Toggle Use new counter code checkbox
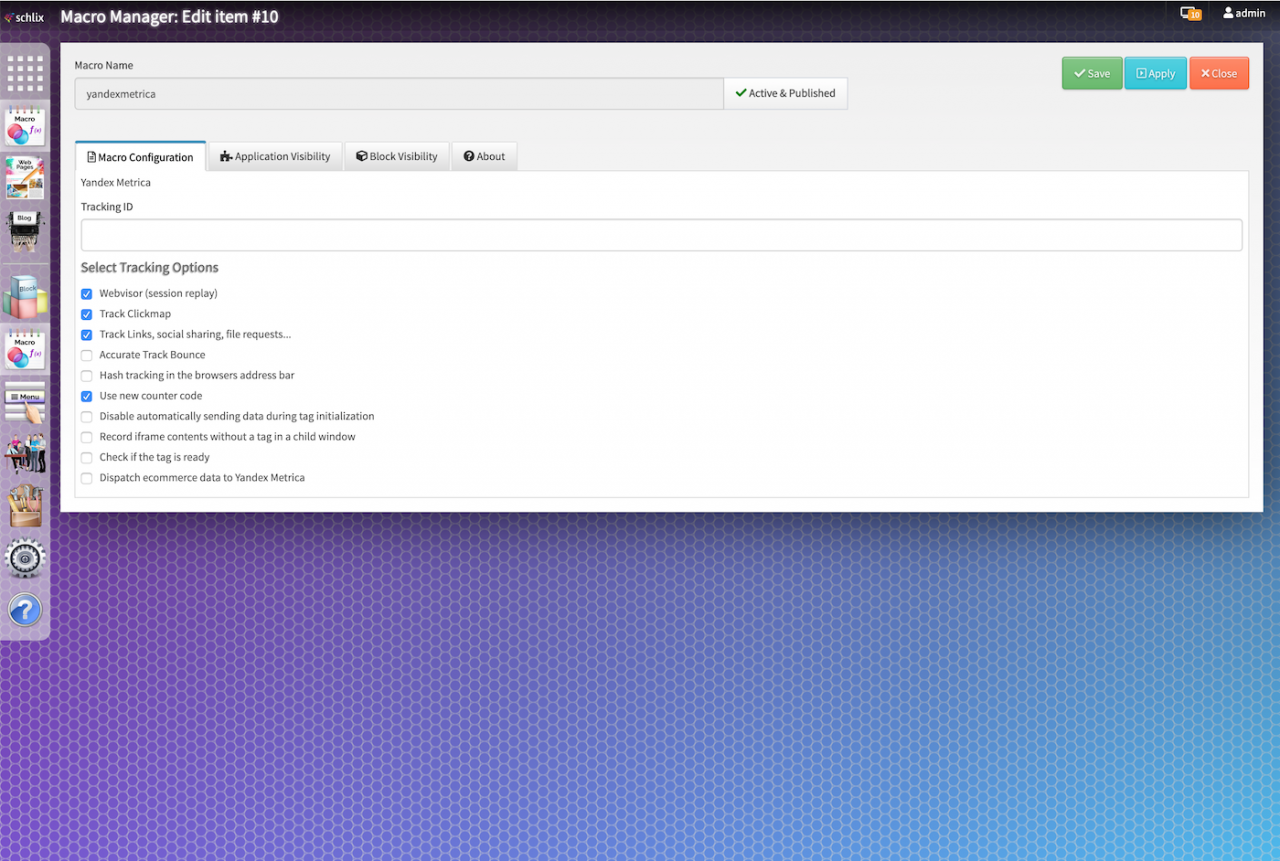 (x=87, y=396)
